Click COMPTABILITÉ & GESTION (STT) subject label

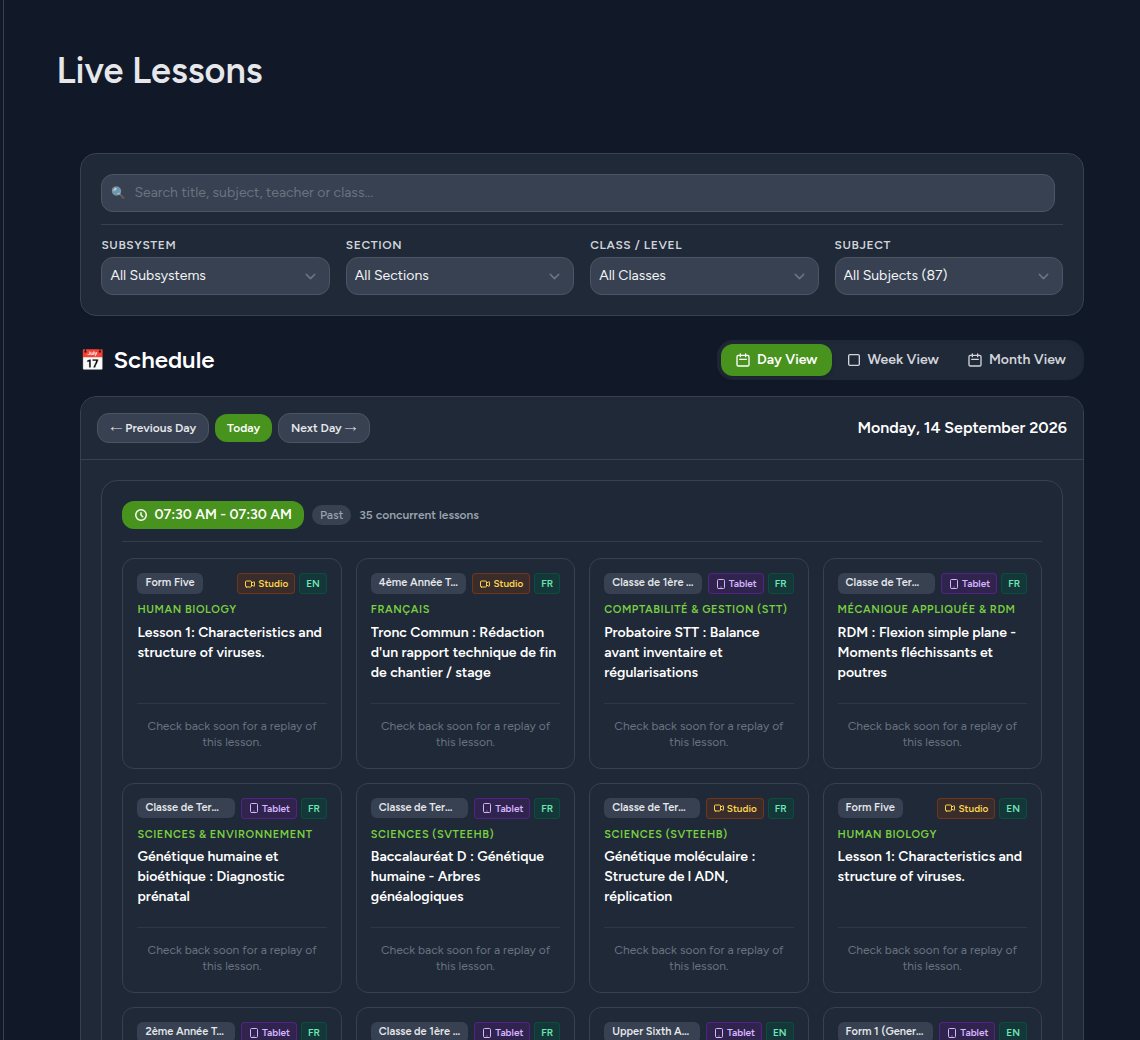tap(696, 609)
